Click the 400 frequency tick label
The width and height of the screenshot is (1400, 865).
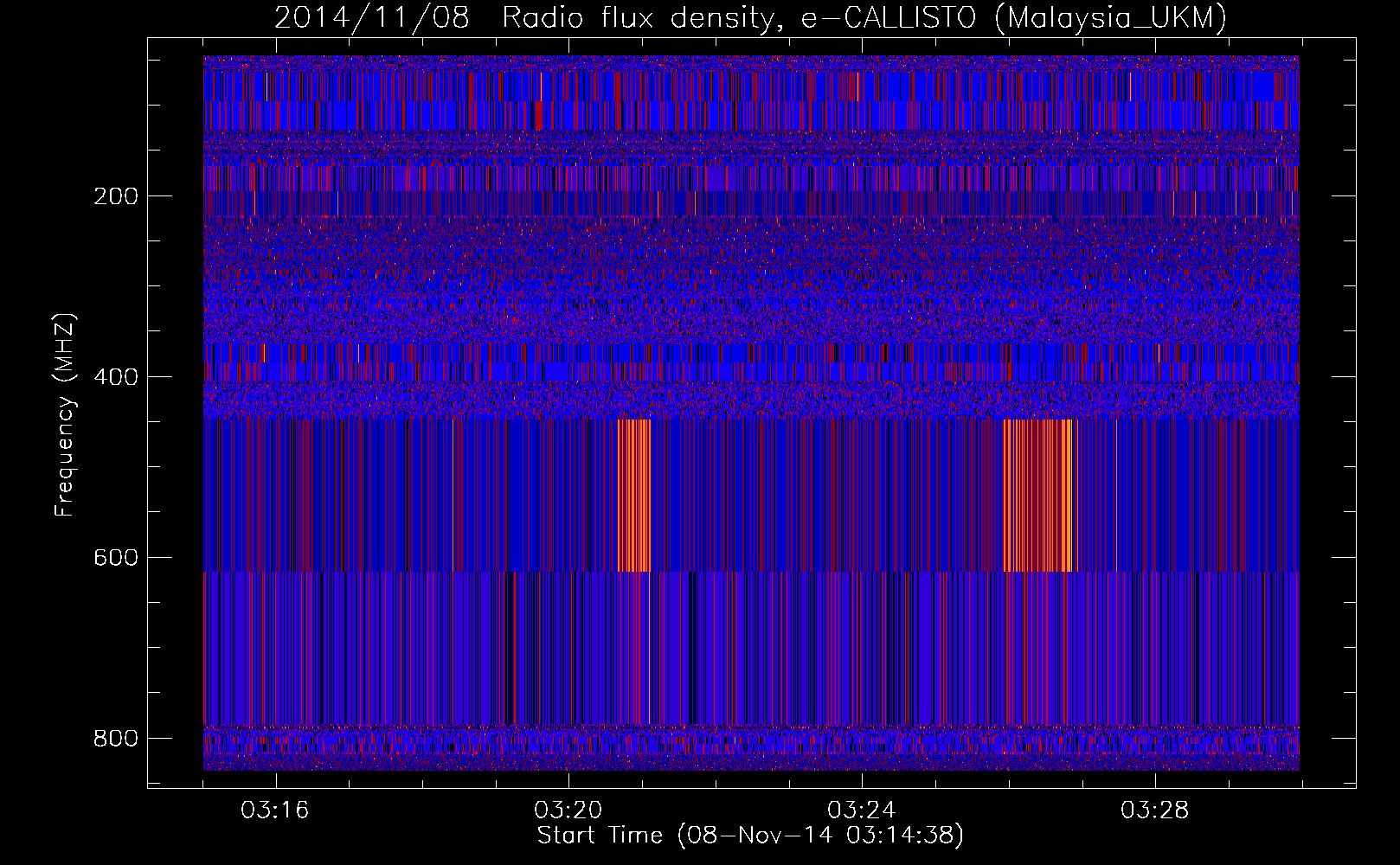click(116, 377)
